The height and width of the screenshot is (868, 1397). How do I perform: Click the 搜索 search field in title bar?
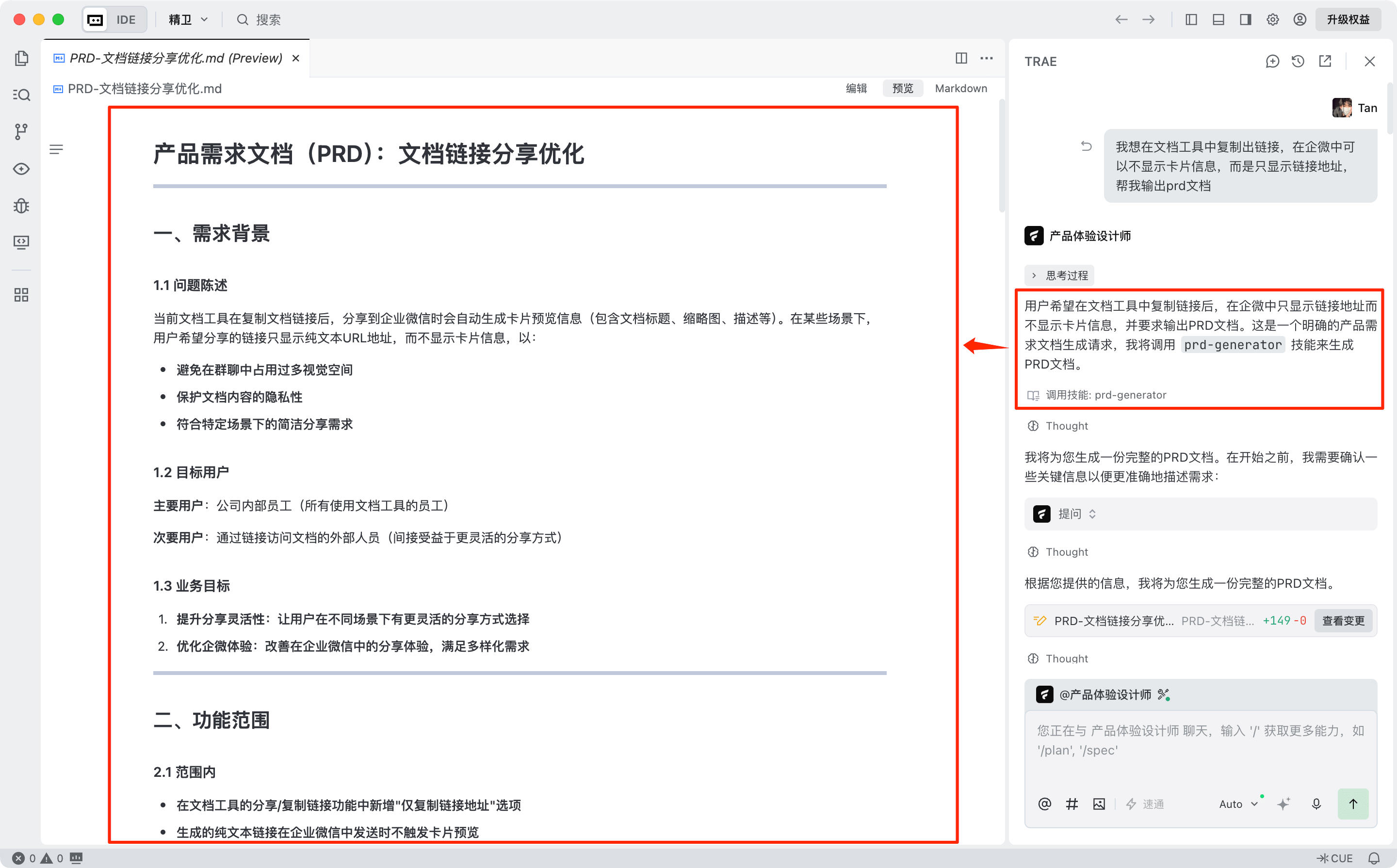point(260,19)
